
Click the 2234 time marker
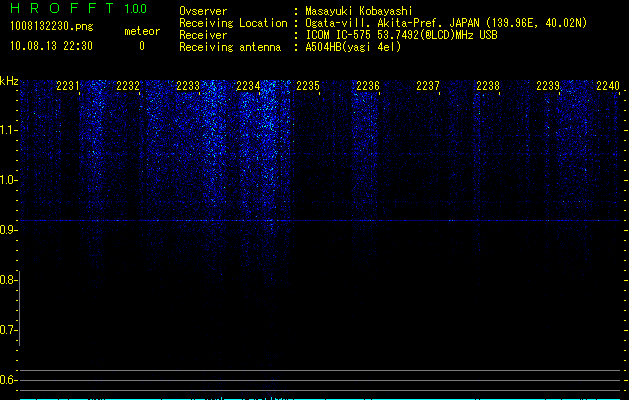click(x=248, y=86)
